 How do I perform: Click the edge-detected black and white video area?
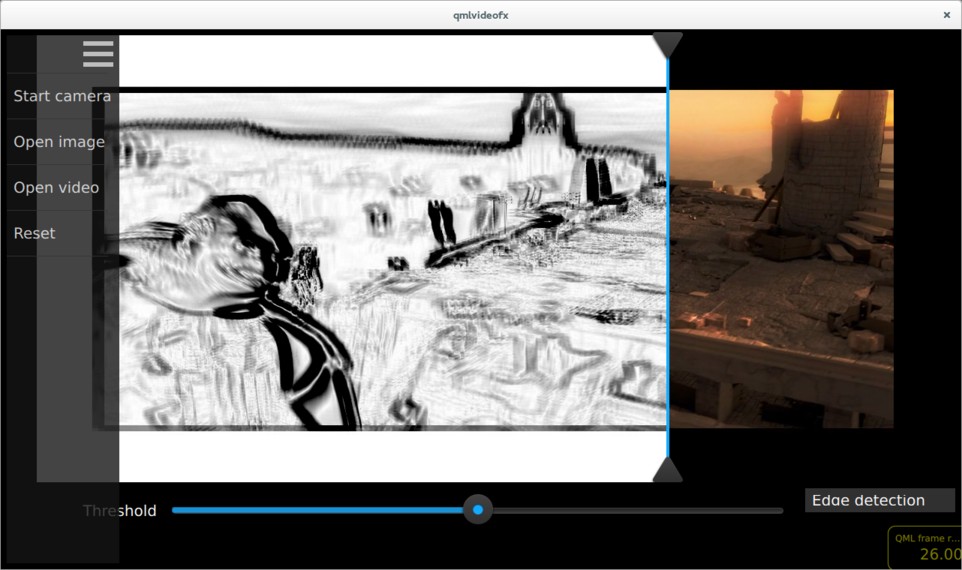(400, 260)
